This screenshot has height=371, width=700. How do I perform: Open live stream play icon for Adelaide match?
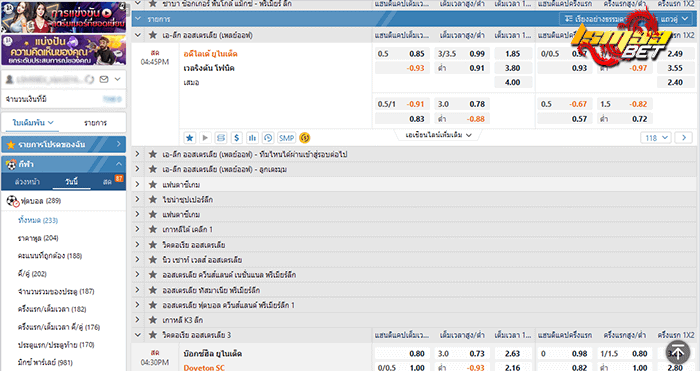205,138
